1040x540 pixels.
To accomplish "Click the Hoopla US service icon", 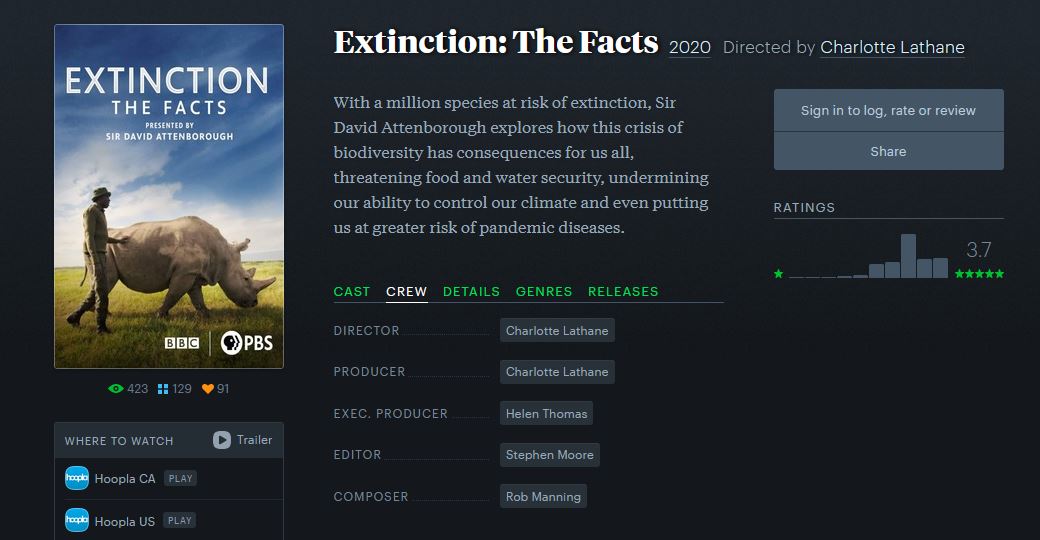I will (77, 520).
